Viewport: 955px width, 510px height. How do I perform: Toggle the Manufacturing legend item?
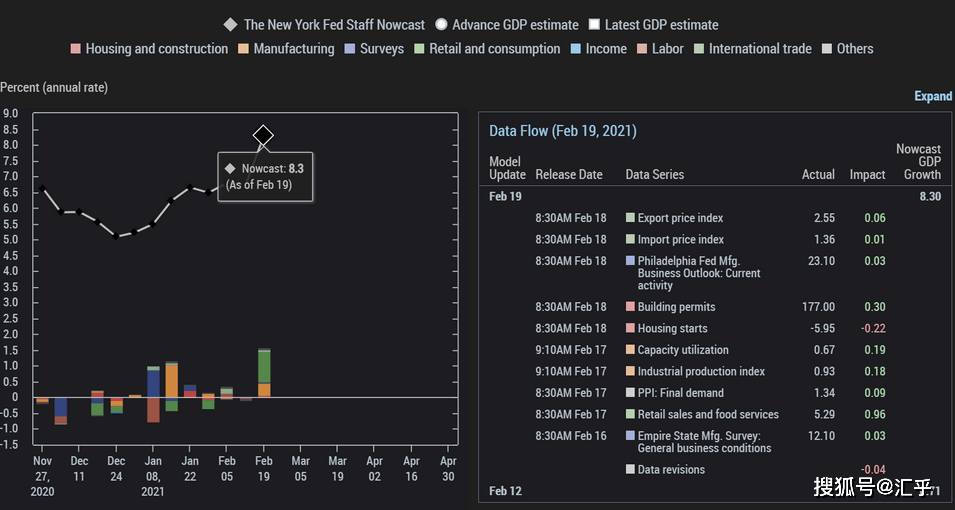(x=286, y=49)
